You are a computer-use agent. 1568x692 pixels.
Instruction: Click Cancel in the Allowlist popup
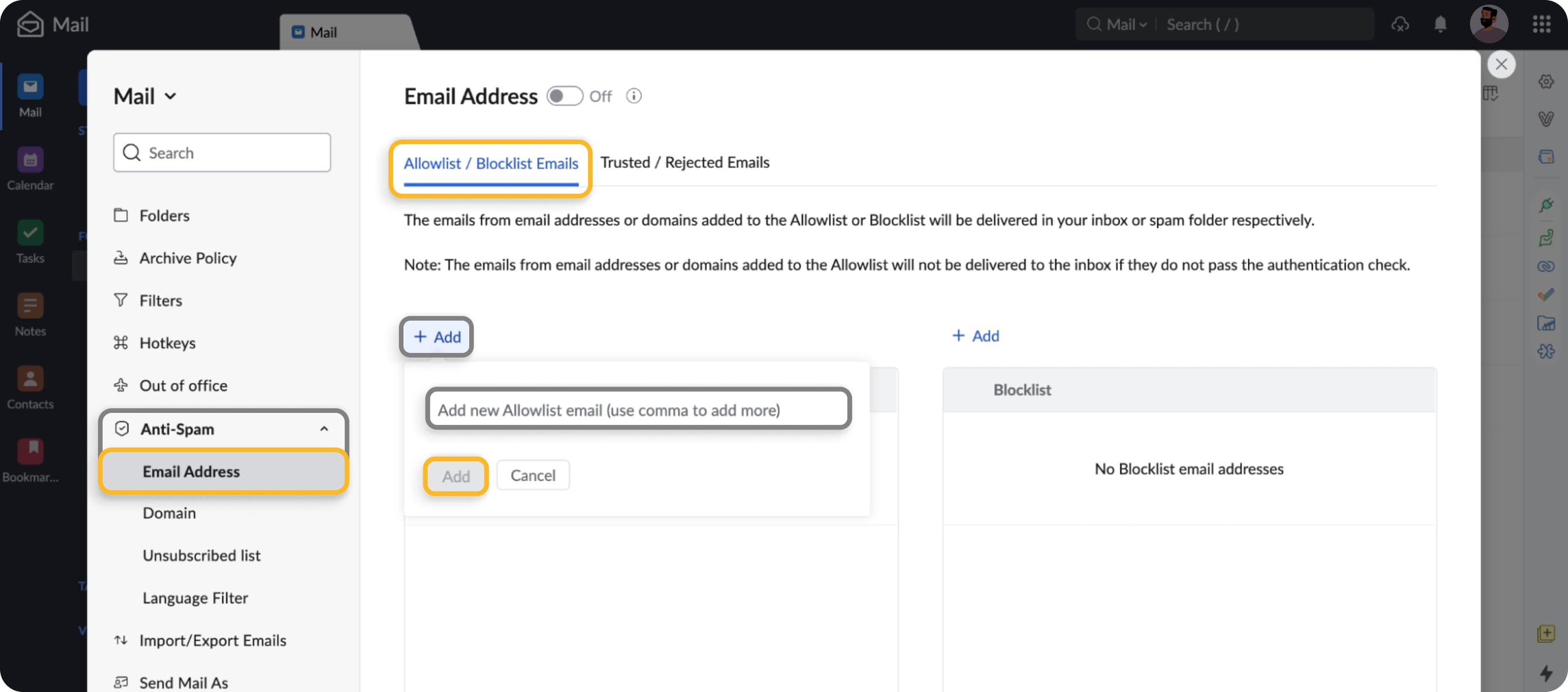532,475
